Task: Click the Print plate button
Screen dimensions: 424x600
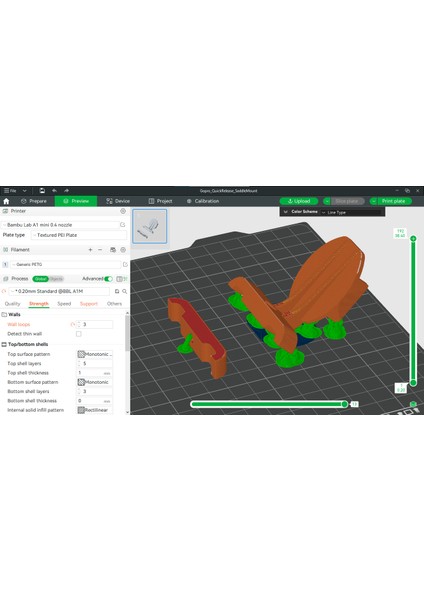Action: click(x=393, y=201)
